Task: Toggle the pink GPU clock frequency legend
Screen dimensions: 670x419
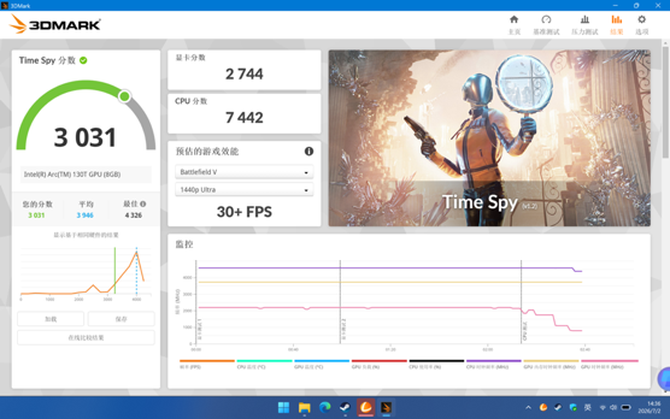Action: pos(609,364)
